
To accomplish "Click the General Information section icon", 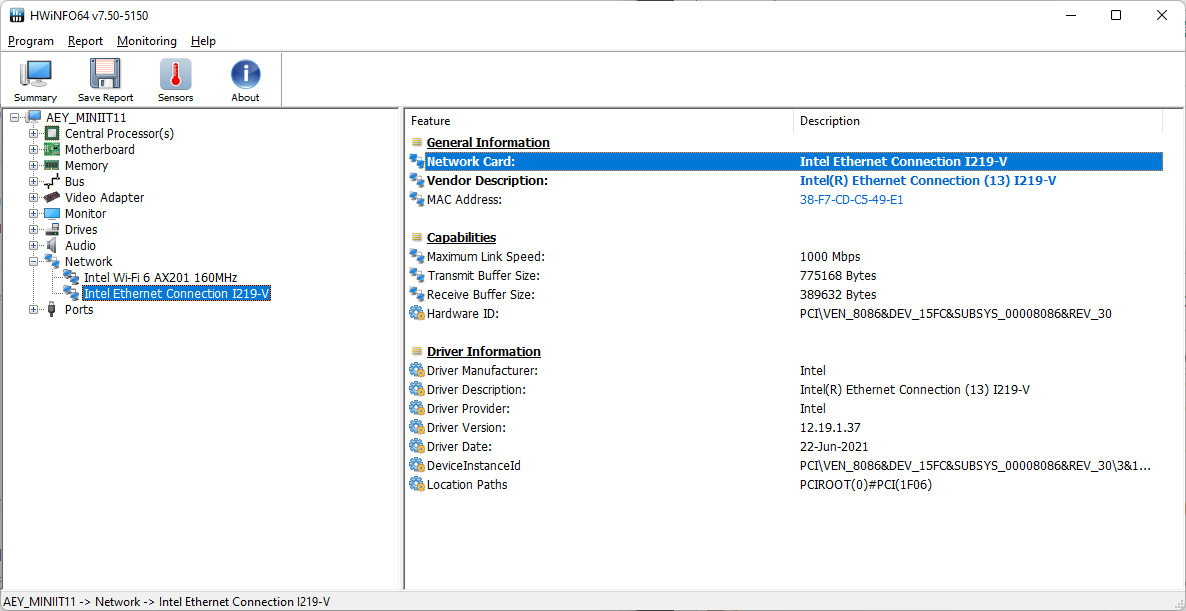I will pyautogui.click(x=417, y=142).
